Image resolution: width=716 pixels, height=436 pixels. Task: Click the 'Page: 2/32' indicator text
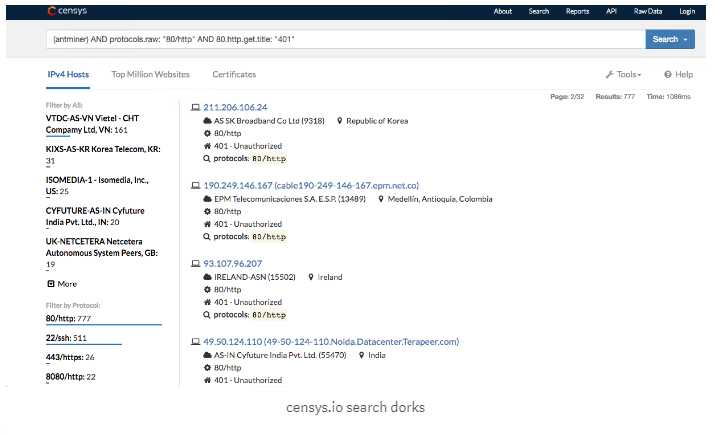(567, 97)
